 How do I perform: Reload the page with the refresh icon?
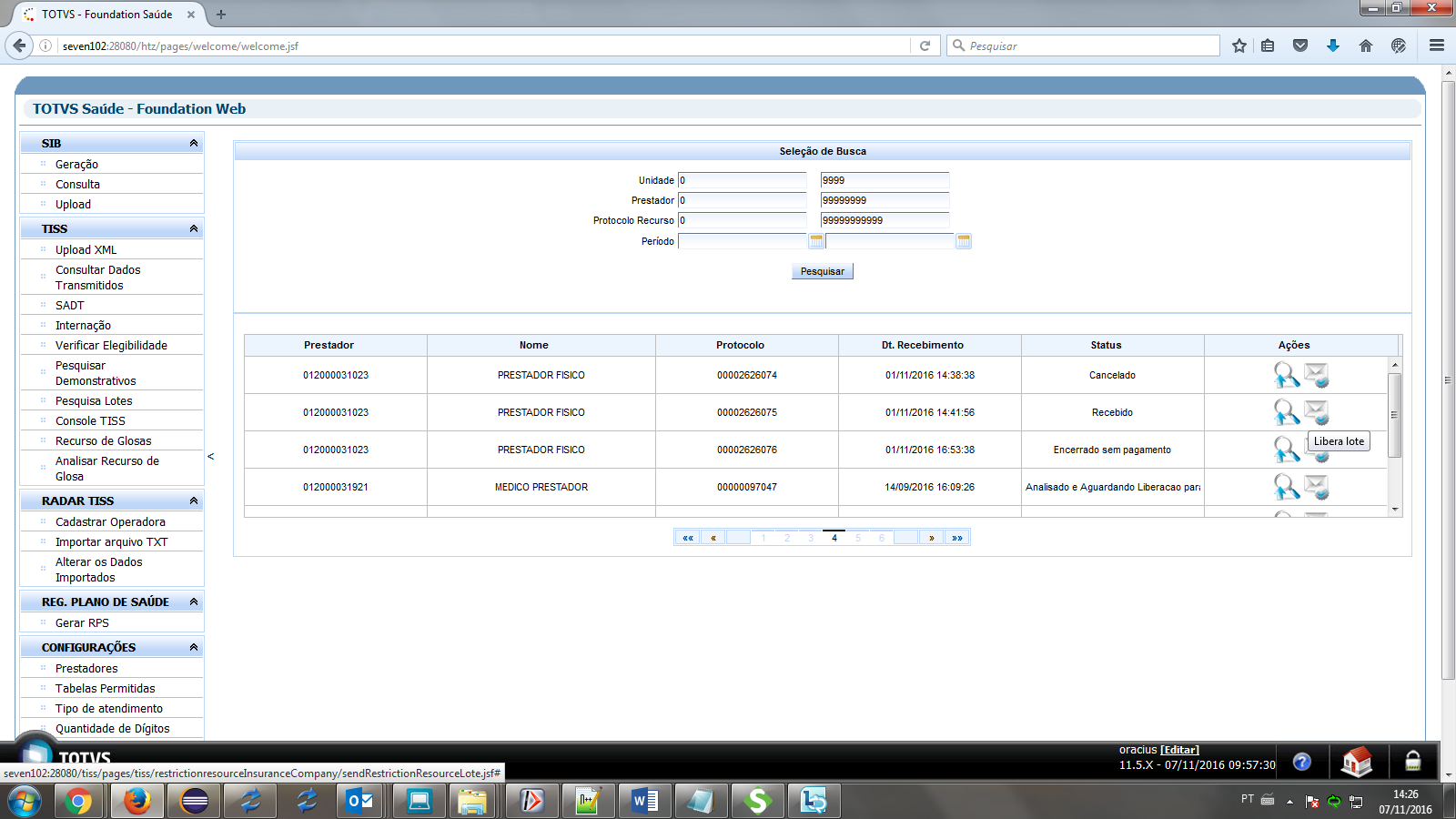coord(925,45)
